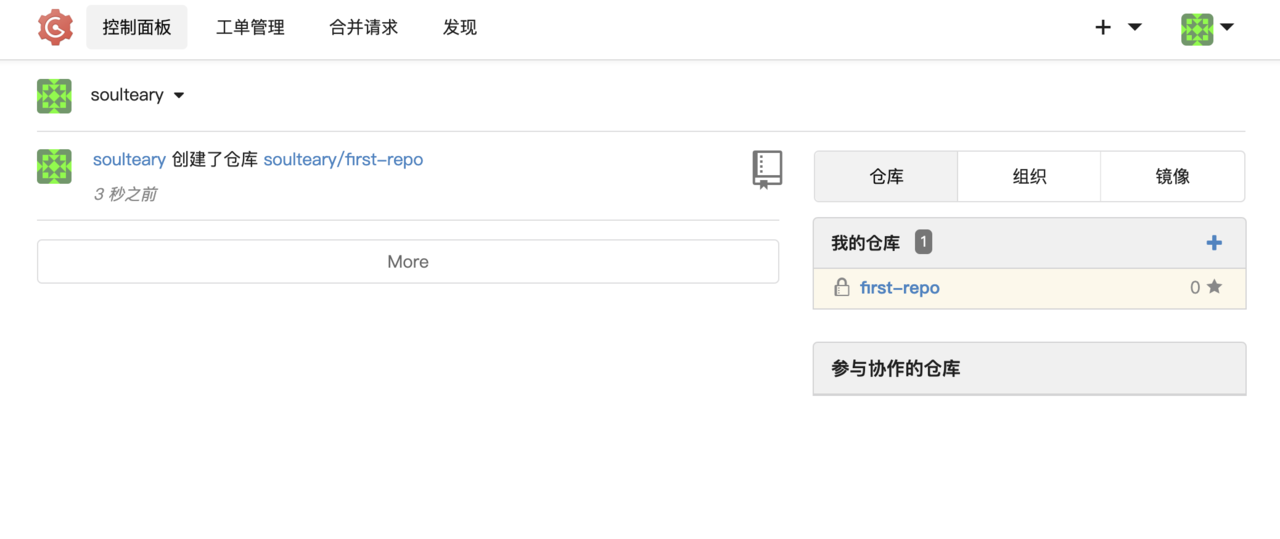Expand the caret next to plus icon

click(1135, 27)
